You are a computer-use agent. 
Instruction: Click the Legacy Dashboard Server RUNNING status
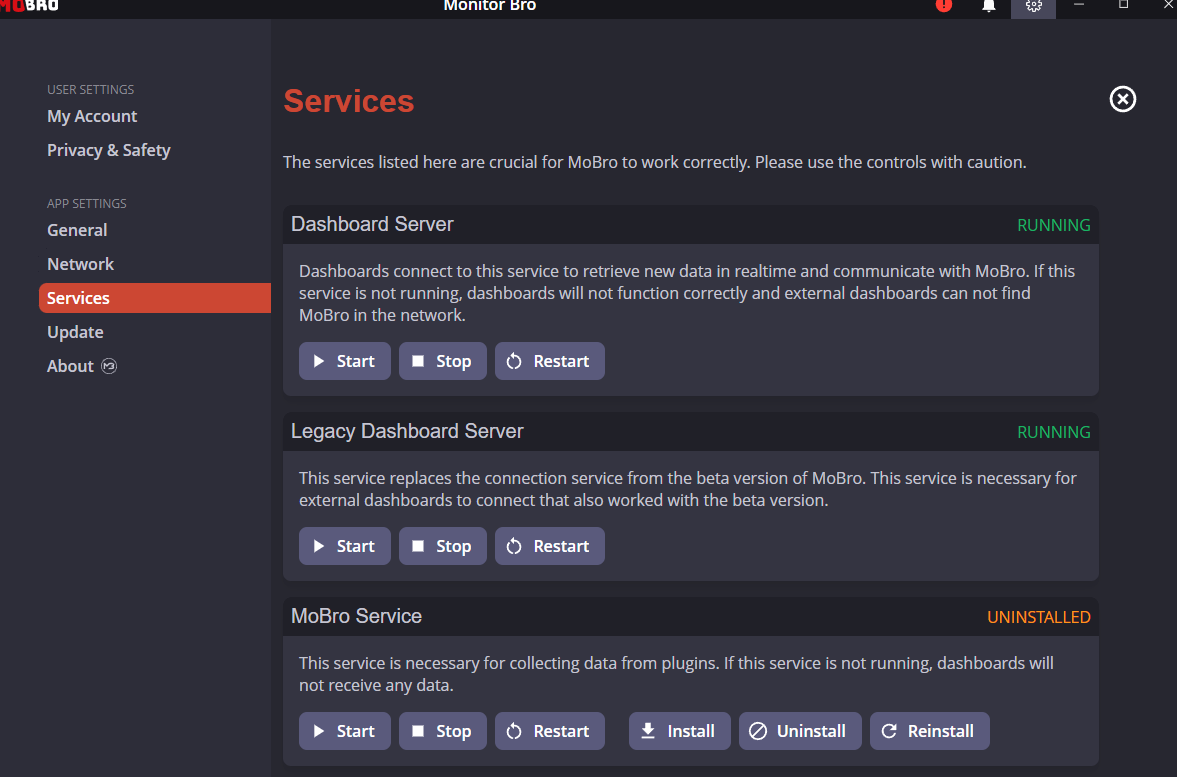(x=1053, y=432)
